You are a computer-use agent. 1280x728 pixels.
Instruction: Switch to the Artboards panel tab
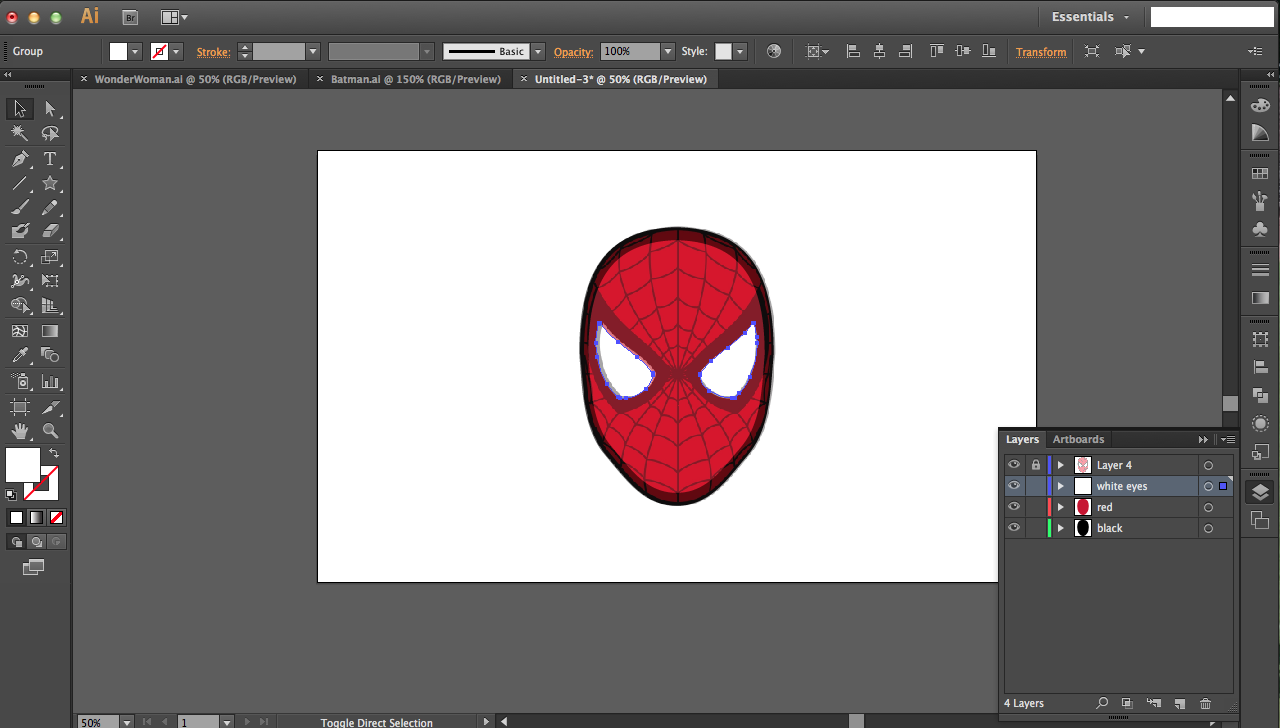1078,439
